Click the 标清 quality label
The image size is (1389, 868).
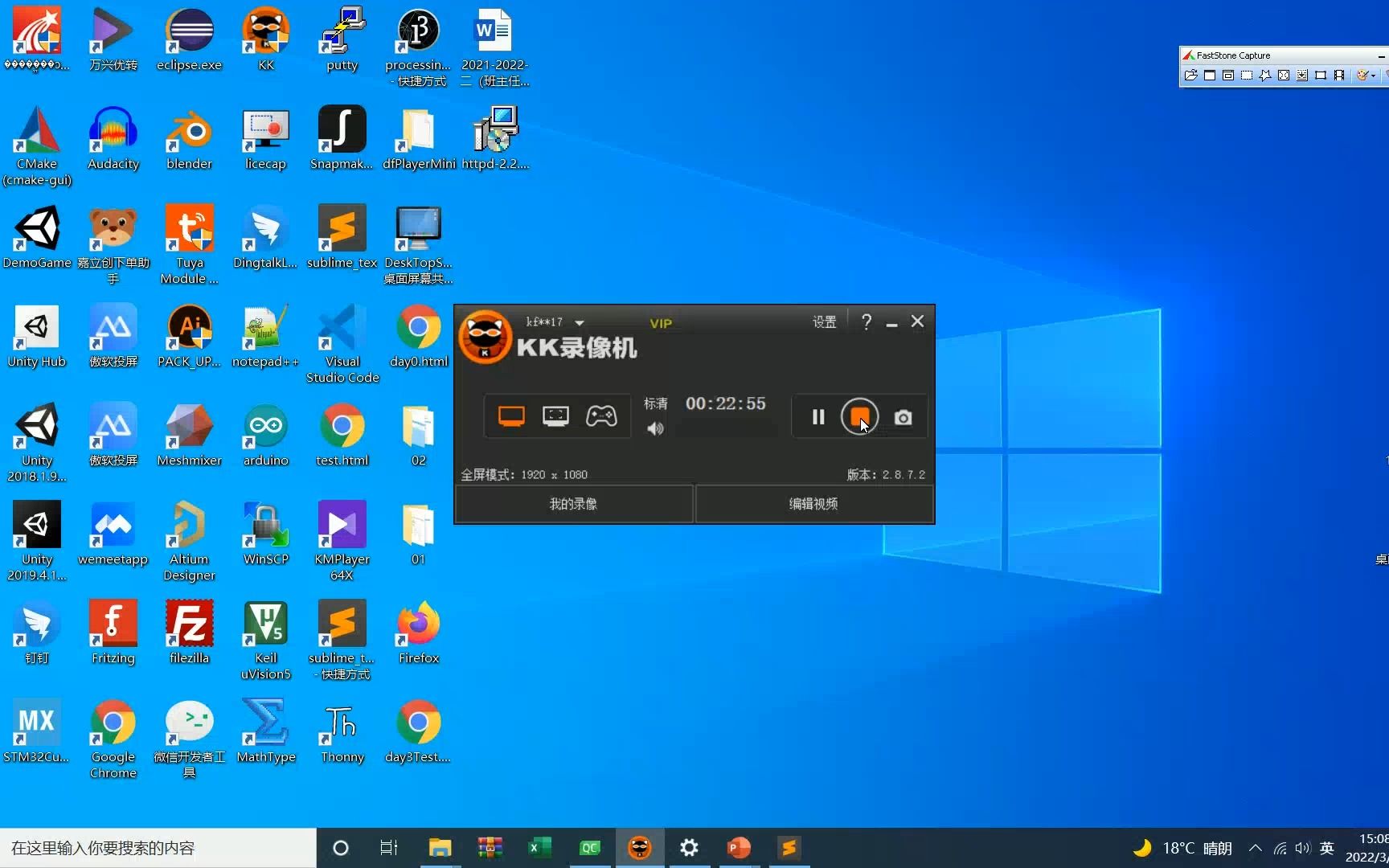(656, 403)
